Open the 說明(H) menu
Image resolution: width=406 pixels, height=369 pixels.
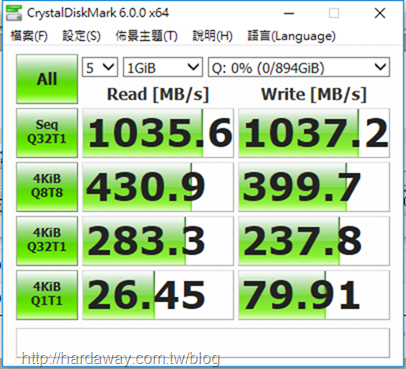[x=213, y=36]
